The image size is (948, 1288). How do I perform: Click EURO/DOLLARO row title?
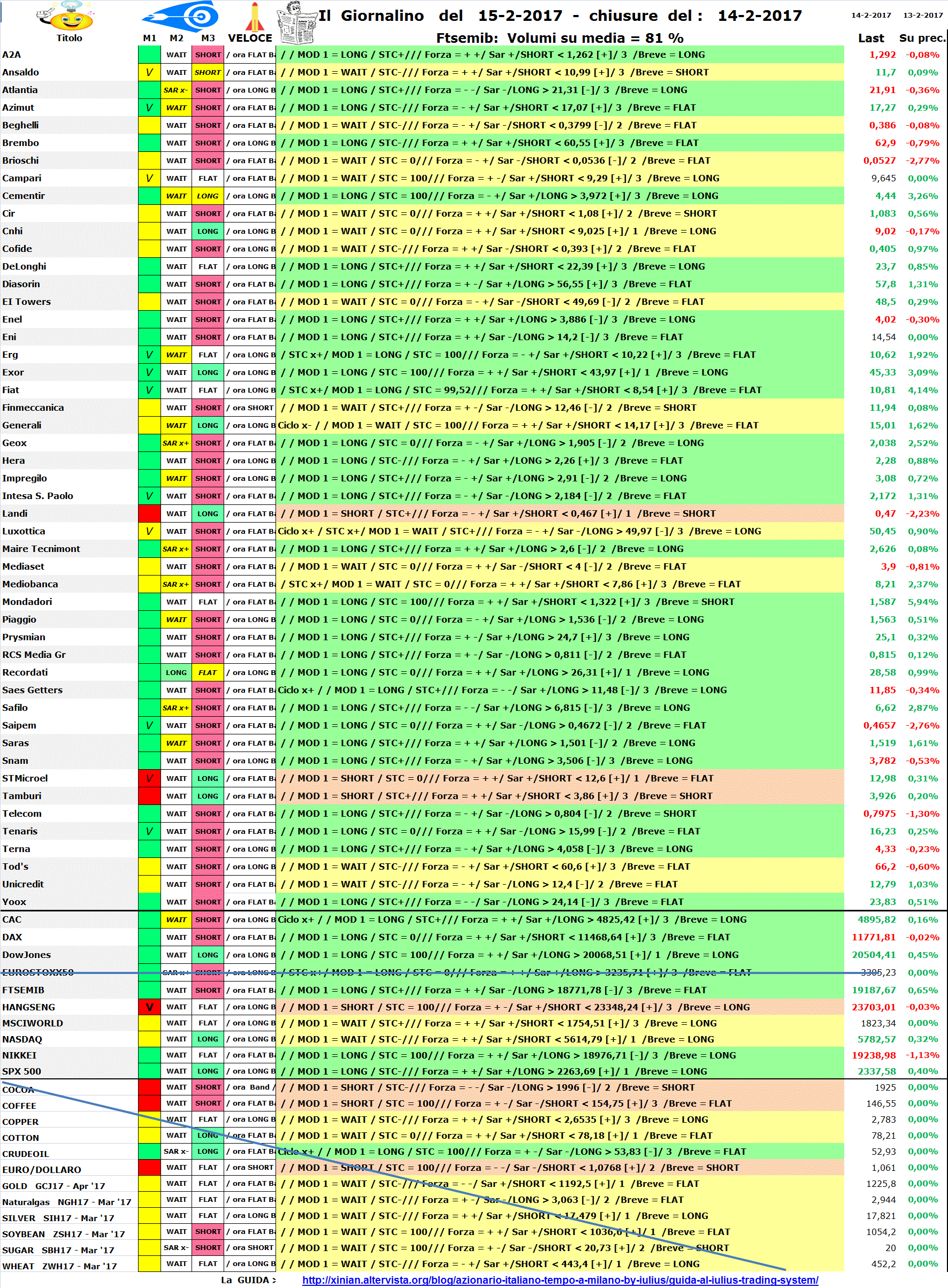pyautogui.click(x=41, y=1170)
